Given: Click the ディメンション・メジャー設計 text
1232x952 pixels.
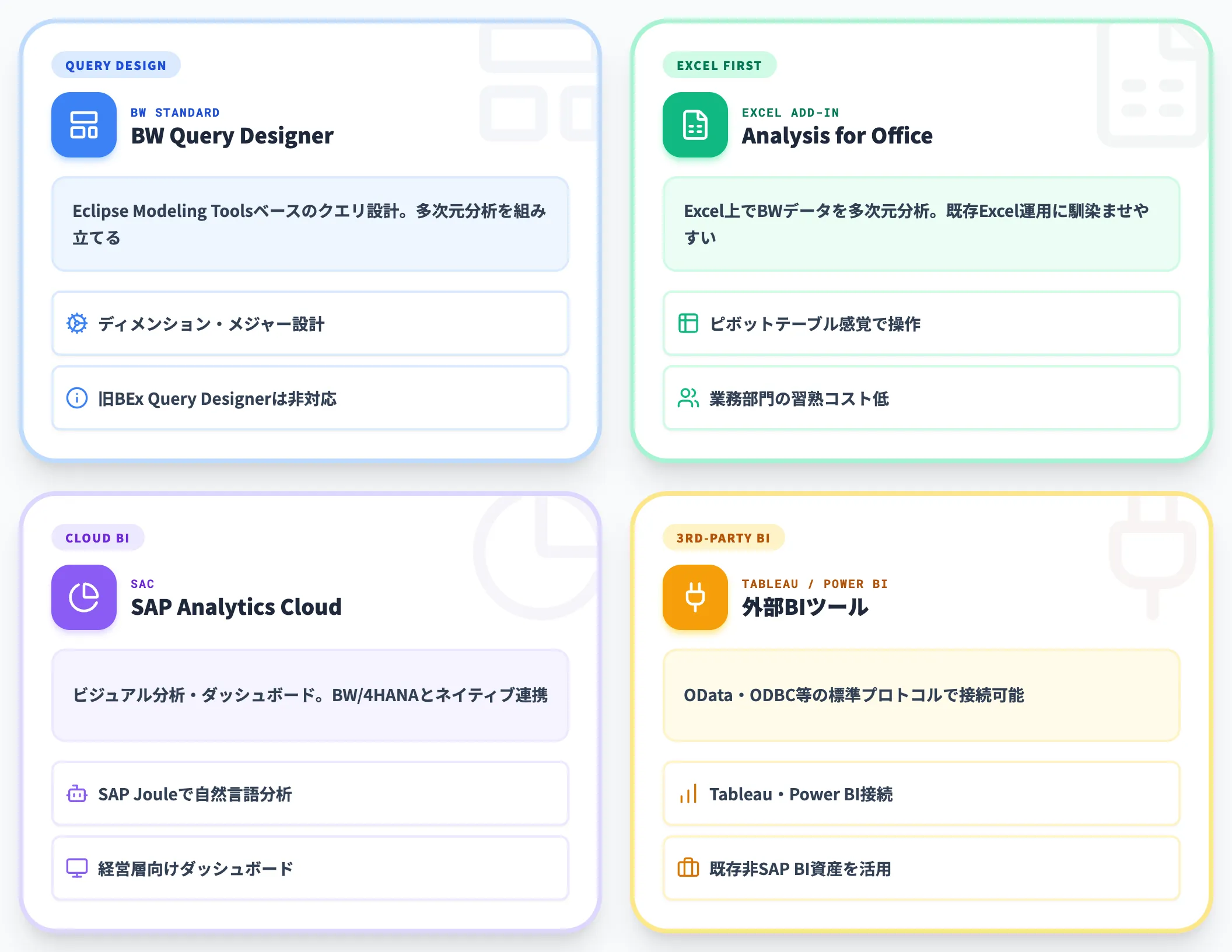Looking at the screenshot, I should tap(211, 324).
